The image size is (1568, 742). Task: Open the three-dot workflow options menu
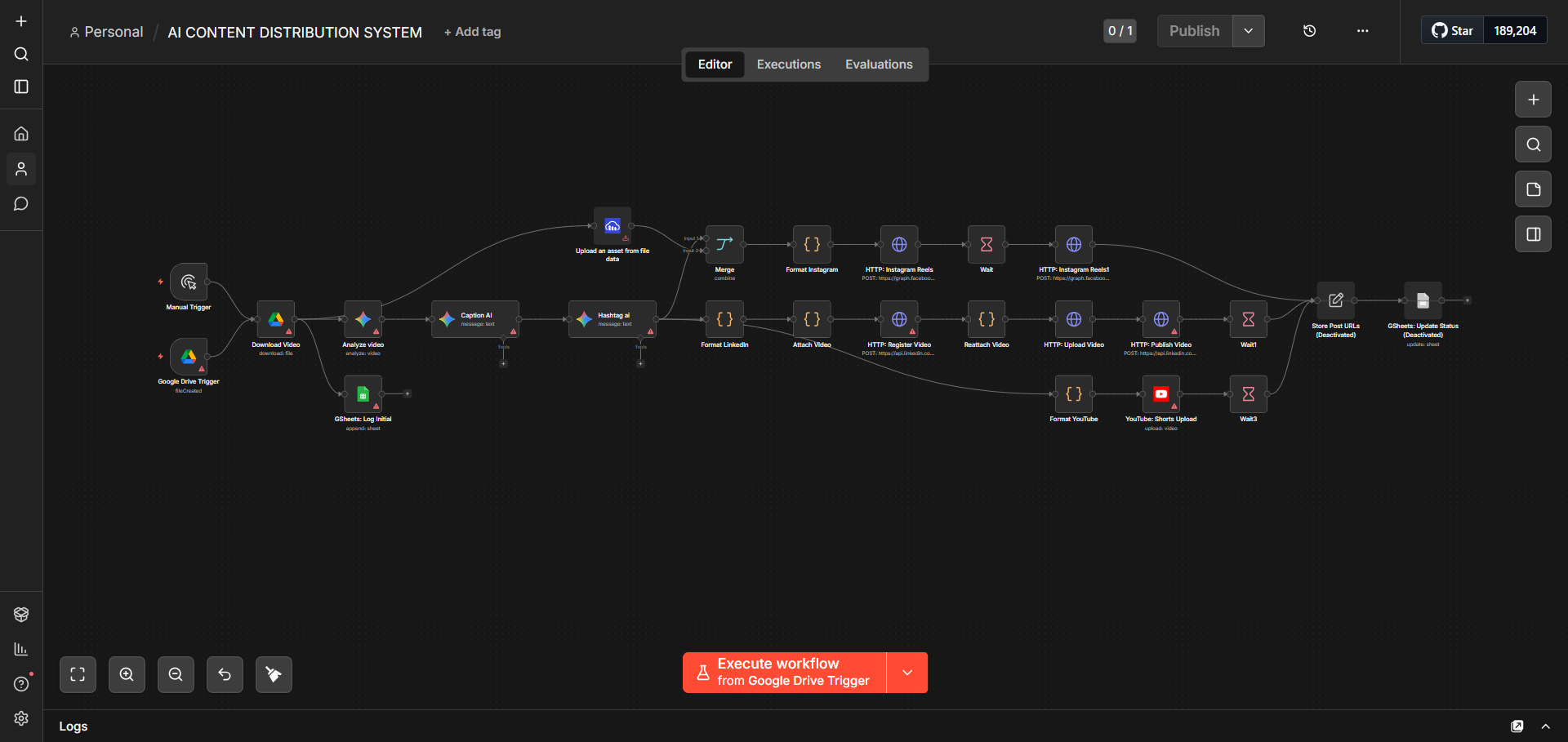pos(1362,31)
